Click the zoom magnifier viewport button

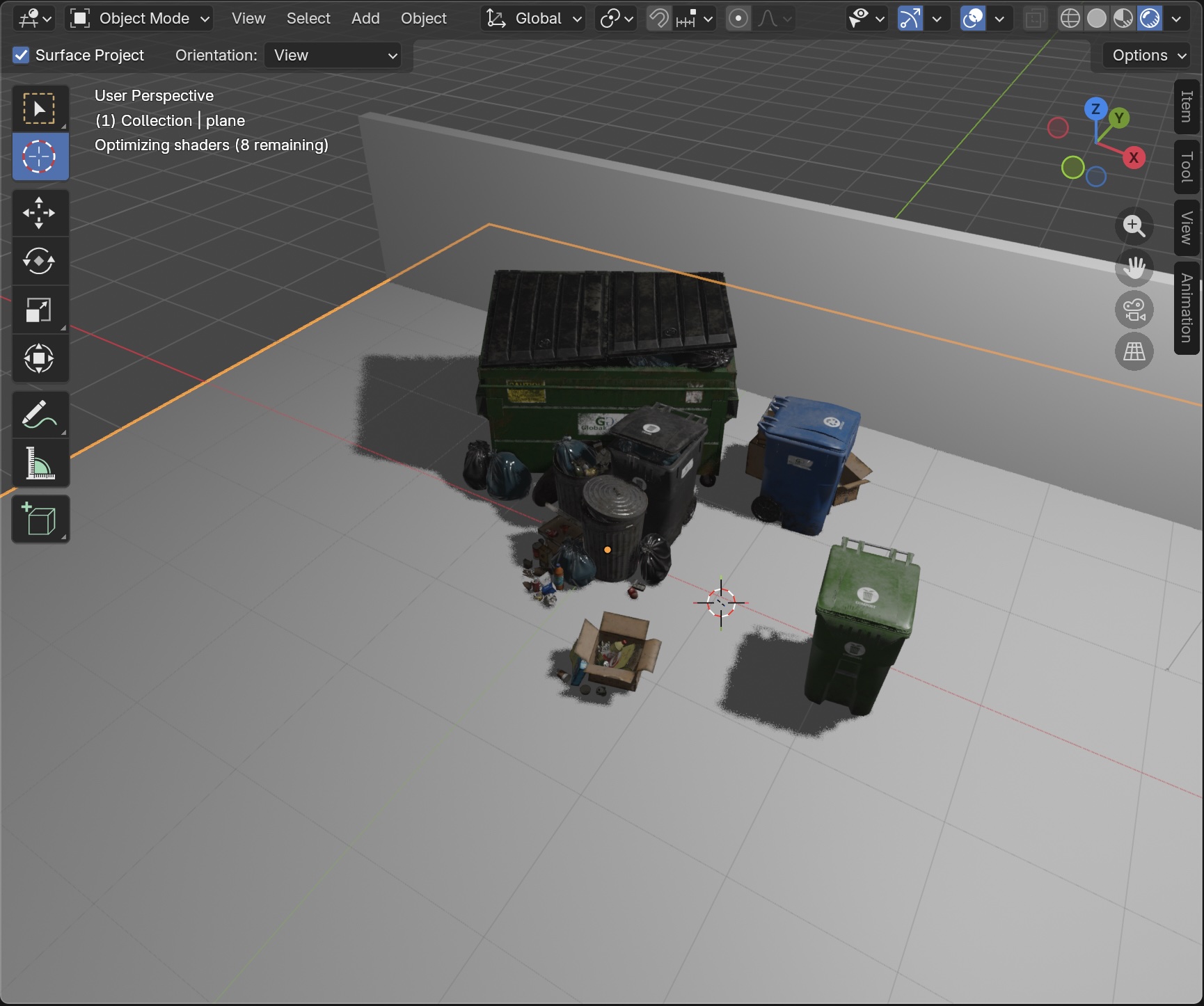click(1134, 226)
